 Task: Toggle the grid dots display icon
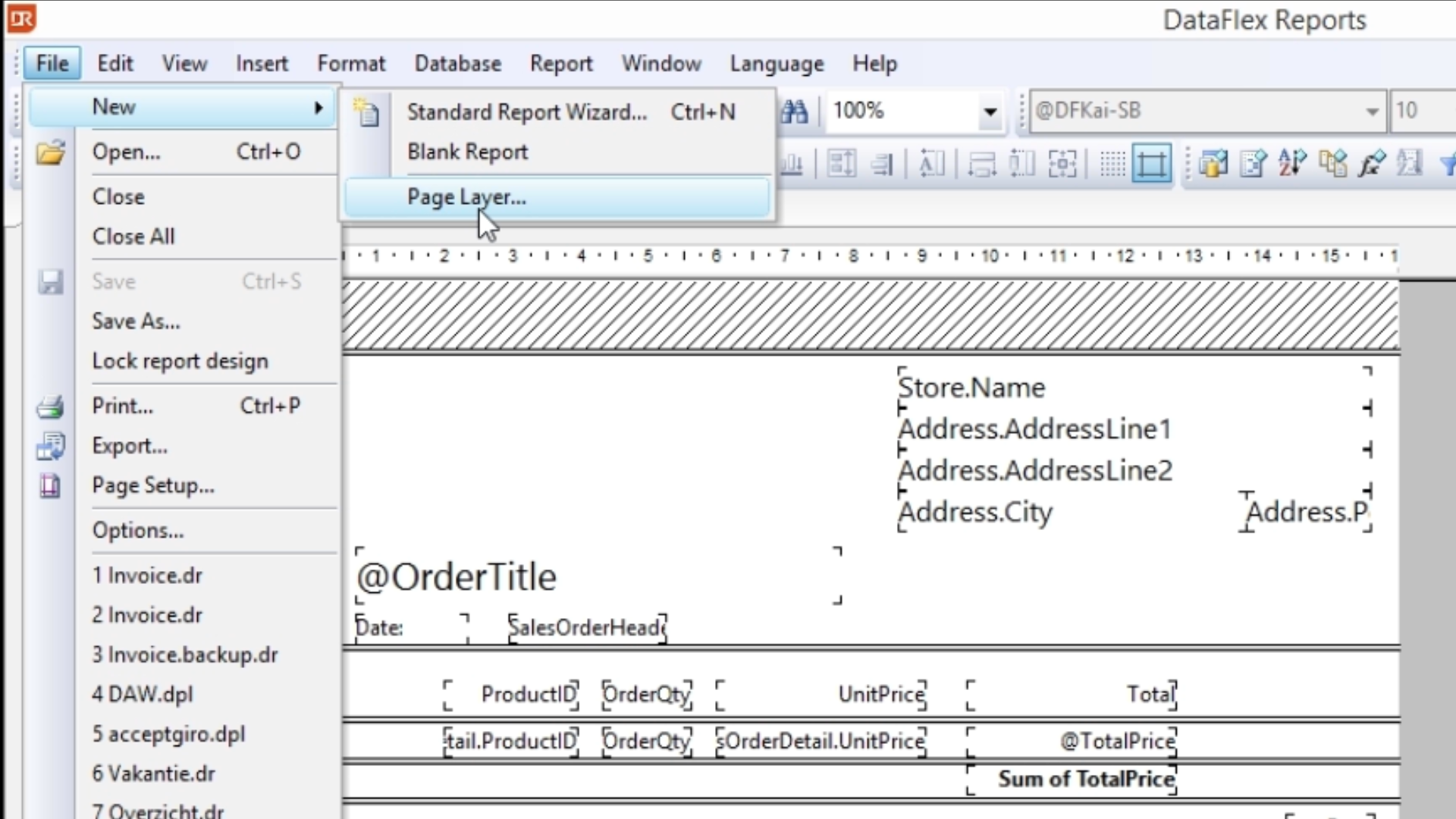pos(1112,164)
